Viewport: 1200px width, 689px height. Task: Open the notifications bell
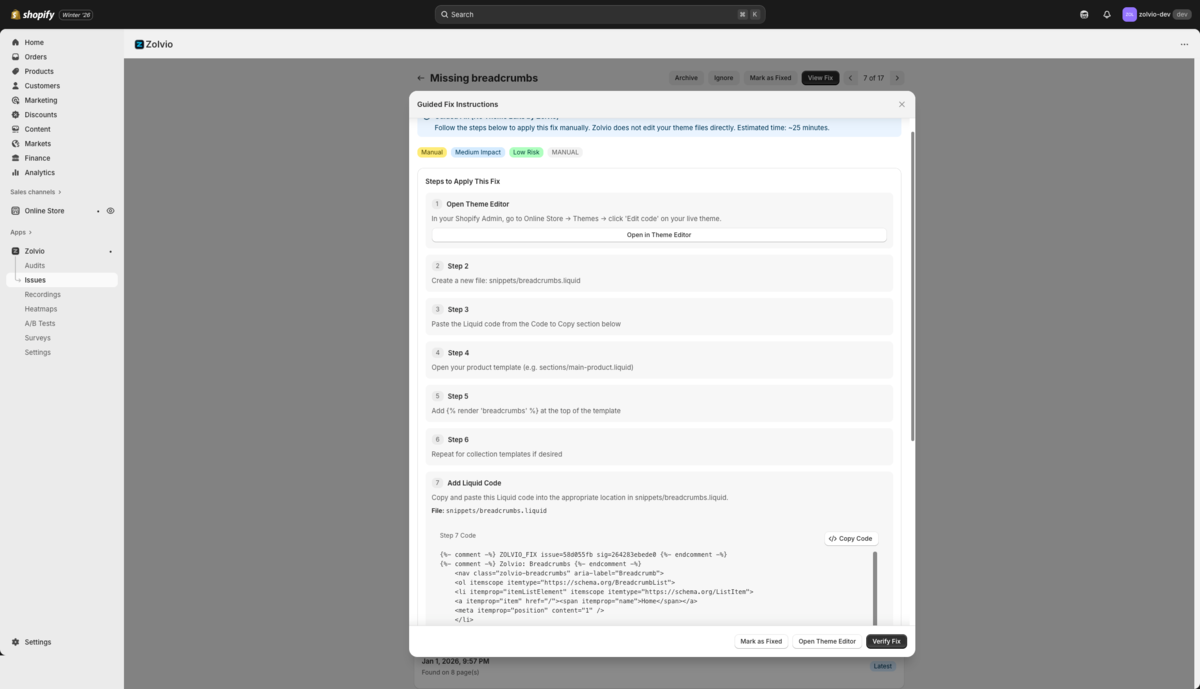(1105, 14)
